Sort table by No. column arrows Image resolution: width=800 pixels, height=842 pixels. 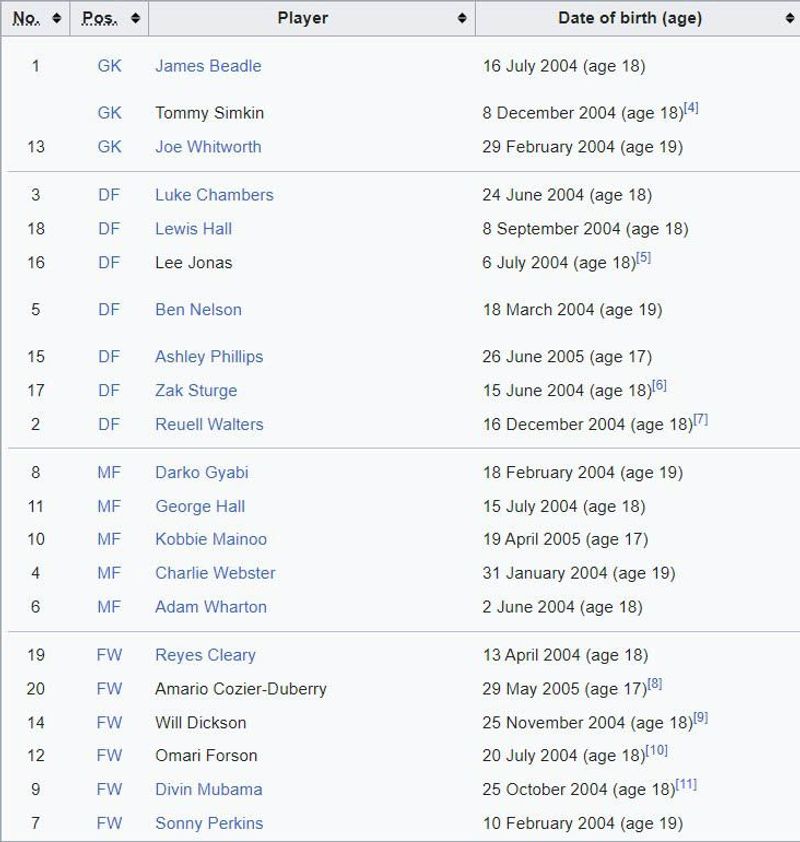(56, 18)
